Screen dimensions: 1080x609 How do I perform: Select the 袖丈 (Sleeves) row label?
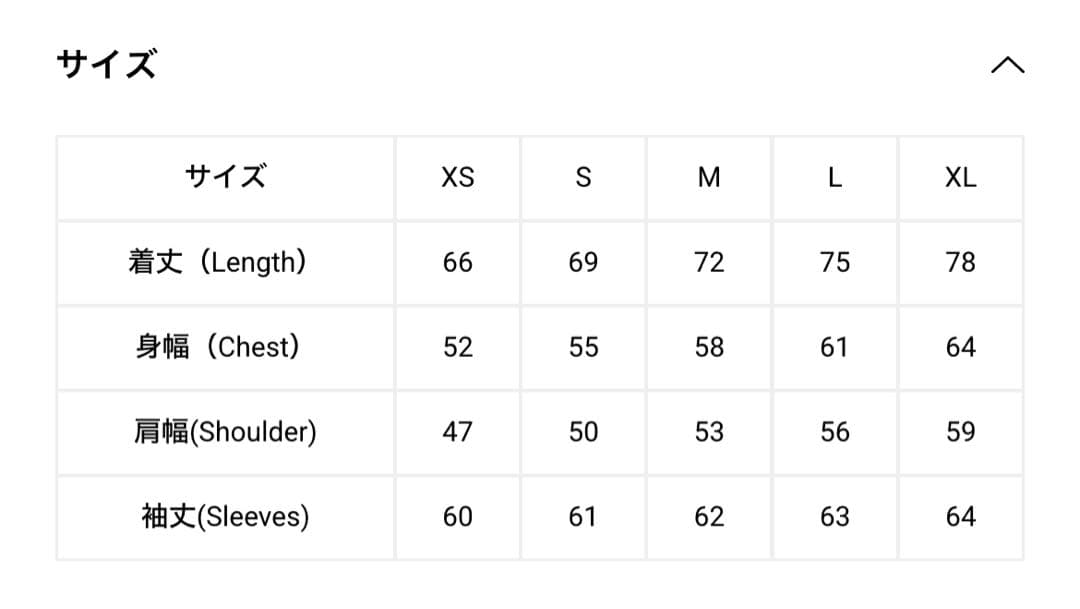click(226, 517)
